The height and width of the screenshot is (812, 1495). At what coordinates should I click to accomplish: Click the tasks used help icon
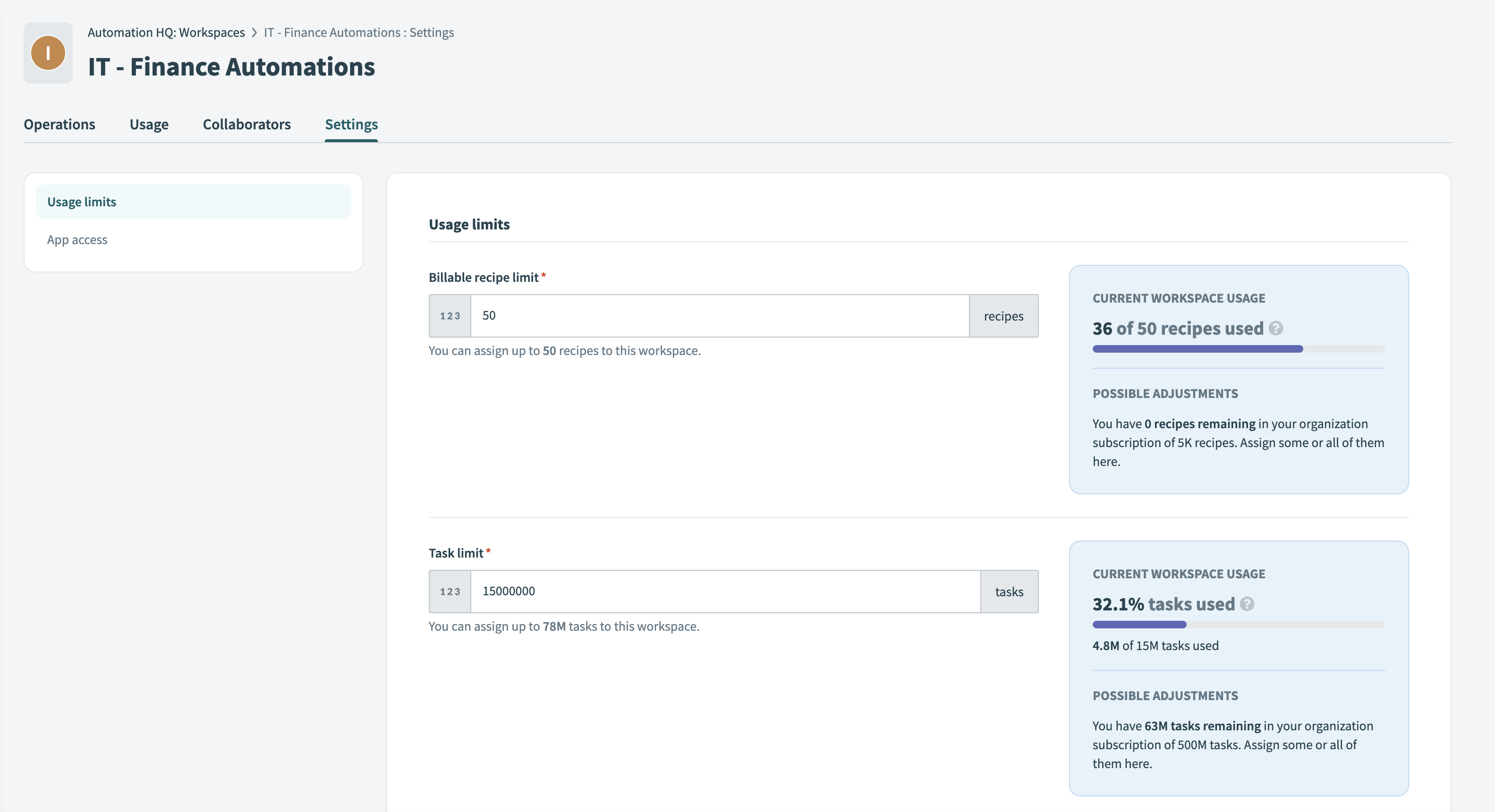(x=1247, y=604)
